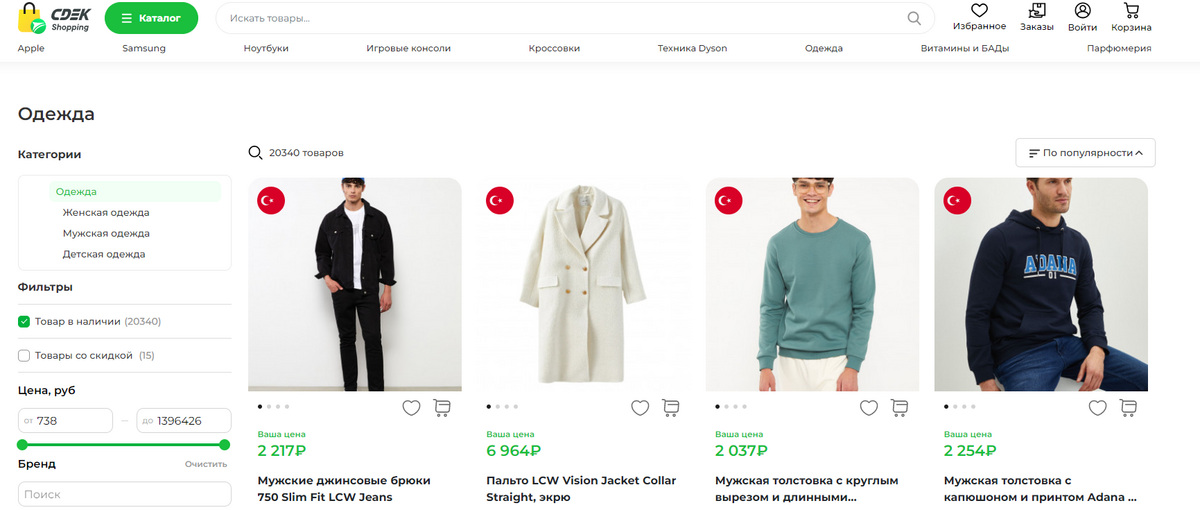1200x510 pixels.
Task: Add the white coat to favorites
Action: pyautogui.click(x=640, y=408)
